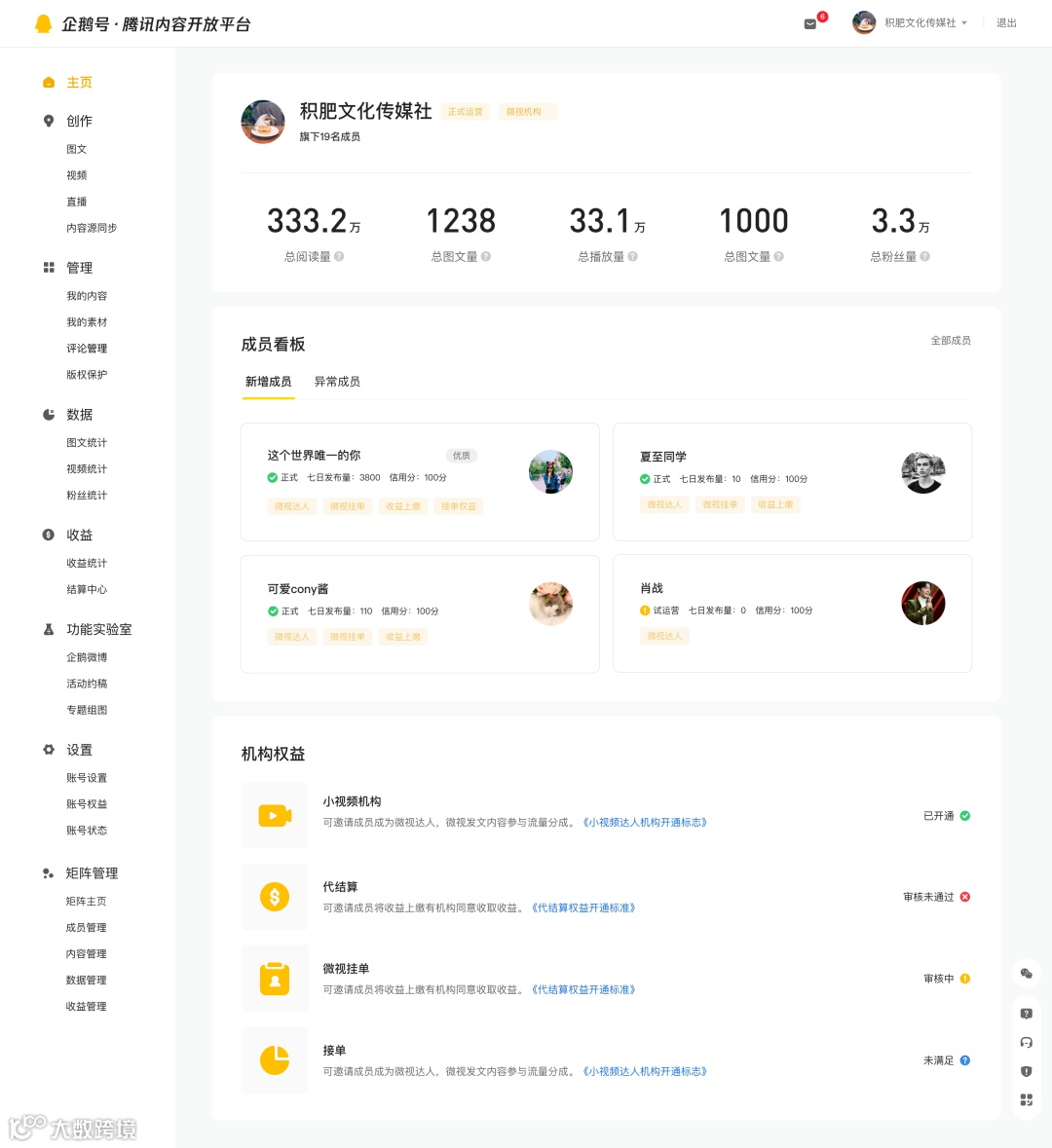Click 退出 to log out
Screen dimensions: 1052x1148
1006,22
